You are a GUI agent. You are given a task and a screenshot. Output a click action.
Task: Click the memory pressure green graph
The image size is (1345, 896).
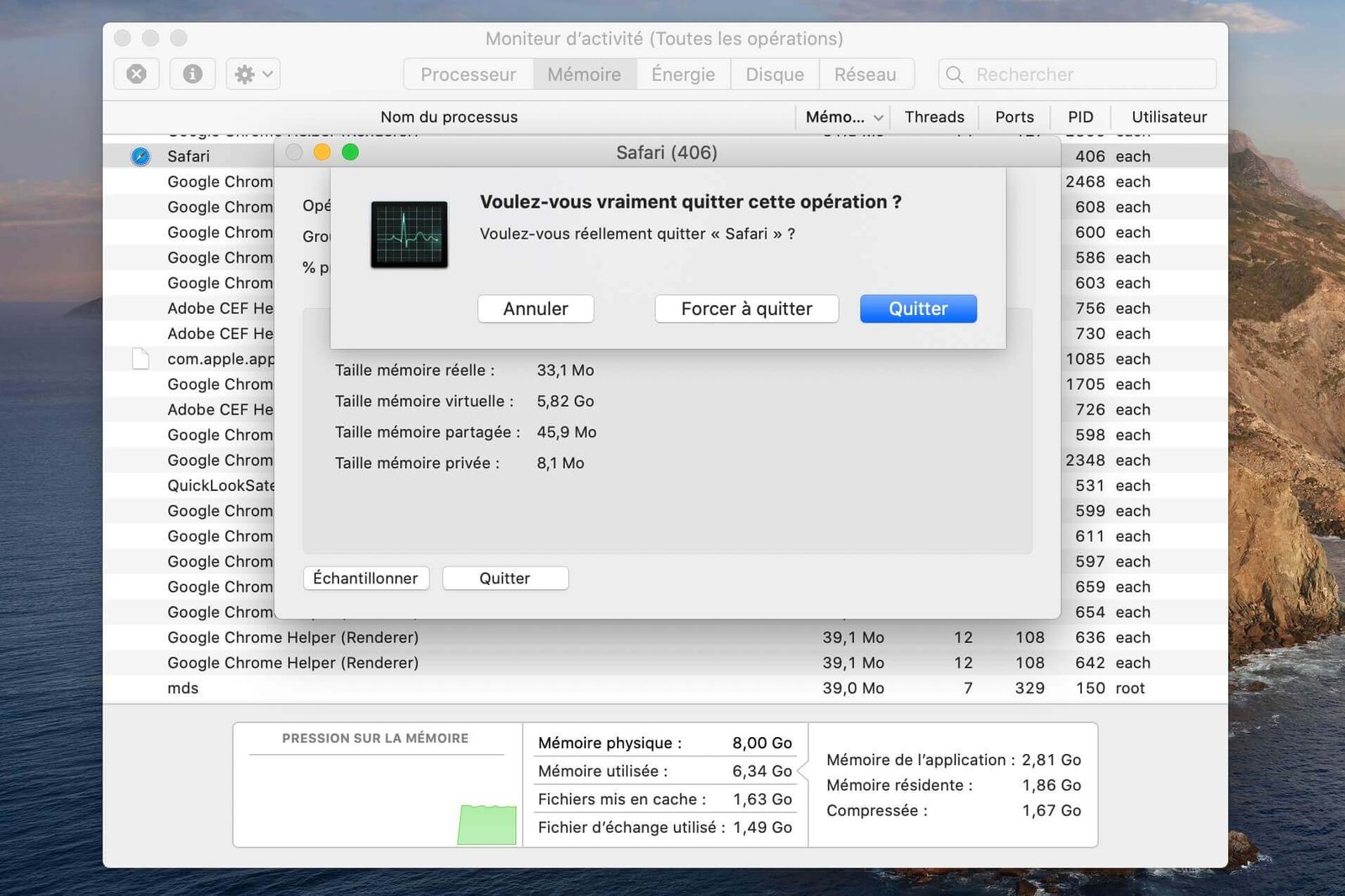pyautogui.click(x=488, y=825)
